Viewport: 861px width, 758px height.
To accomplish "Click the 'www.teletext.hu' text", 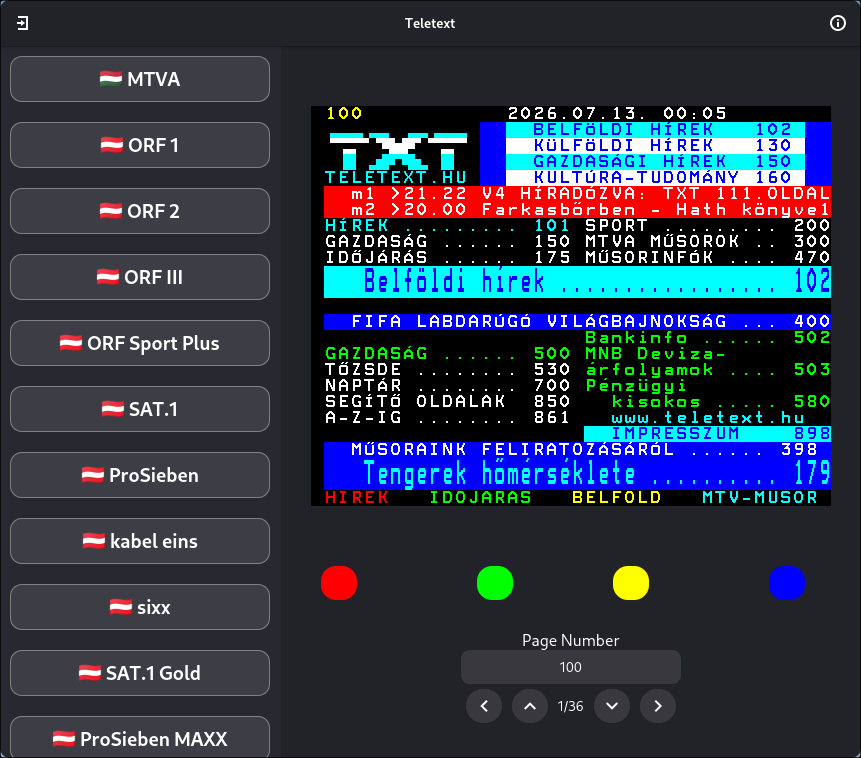I will click(x=708, y=417).
